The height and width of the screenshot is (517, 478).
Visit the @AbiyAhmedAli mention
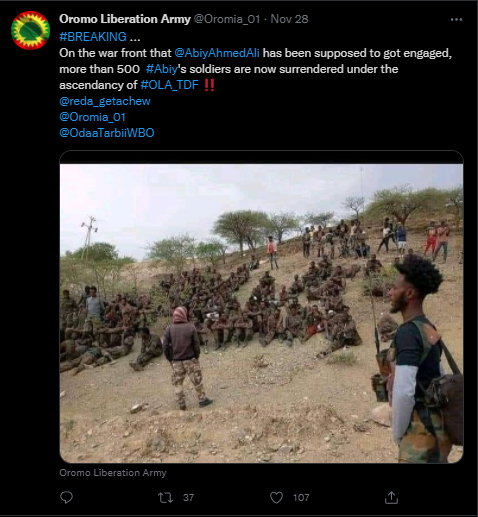(217, 53)
